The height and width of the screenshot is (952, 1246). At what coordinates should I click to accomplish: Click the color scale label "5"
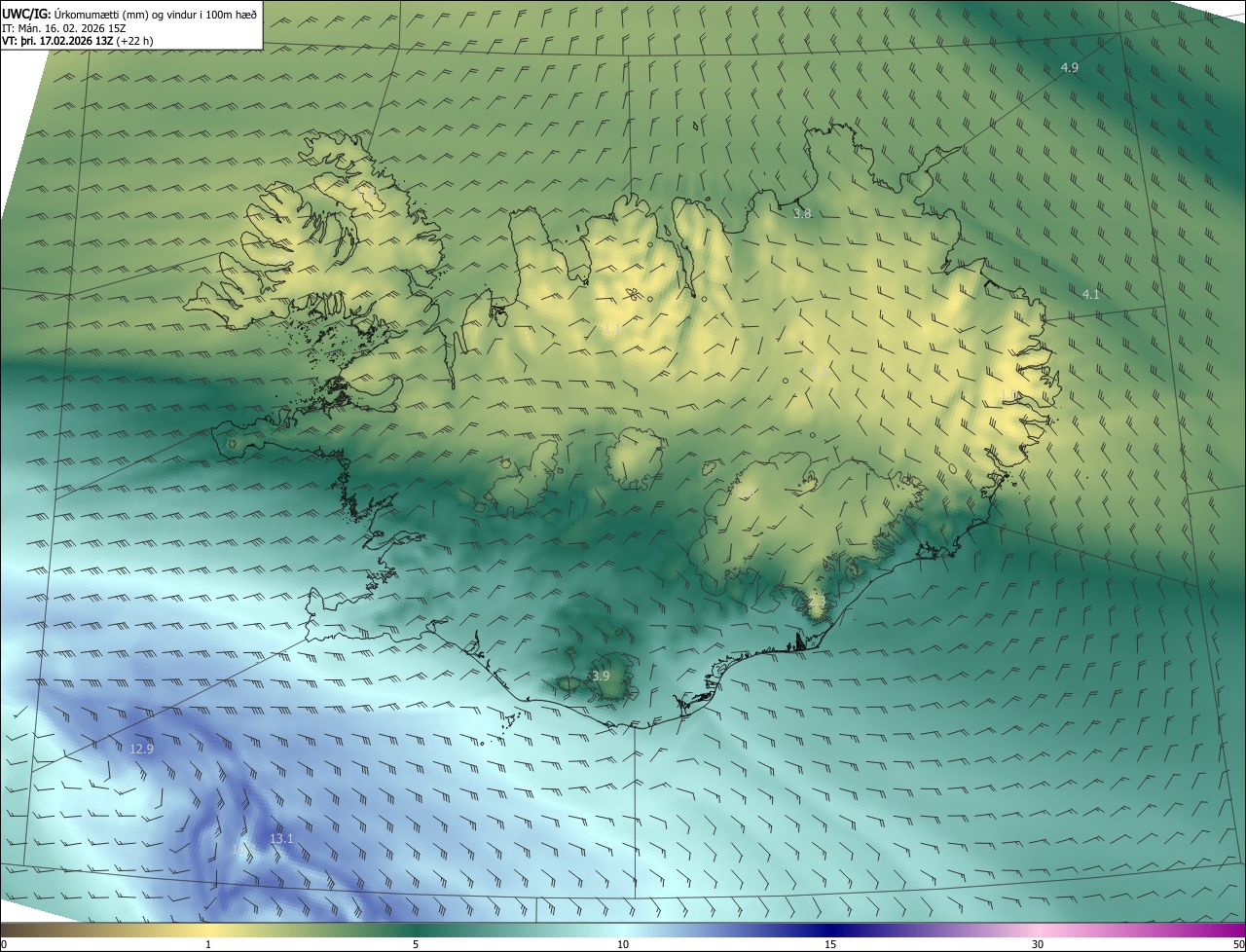click(x=416, y=944)
